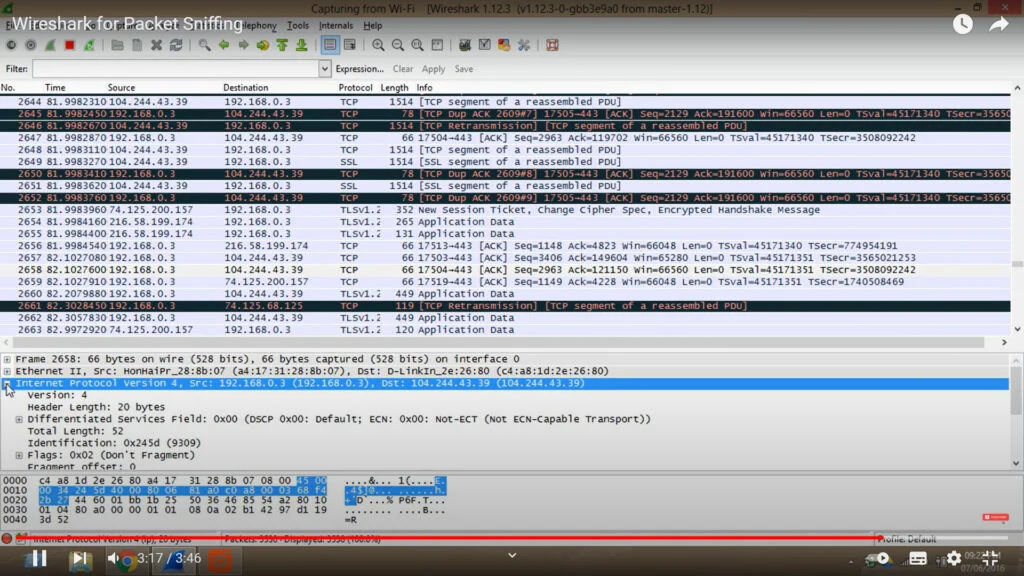Mute the video volume speaker
Viewport: 1024px width, 576px height.
click(x=114, y=558)
